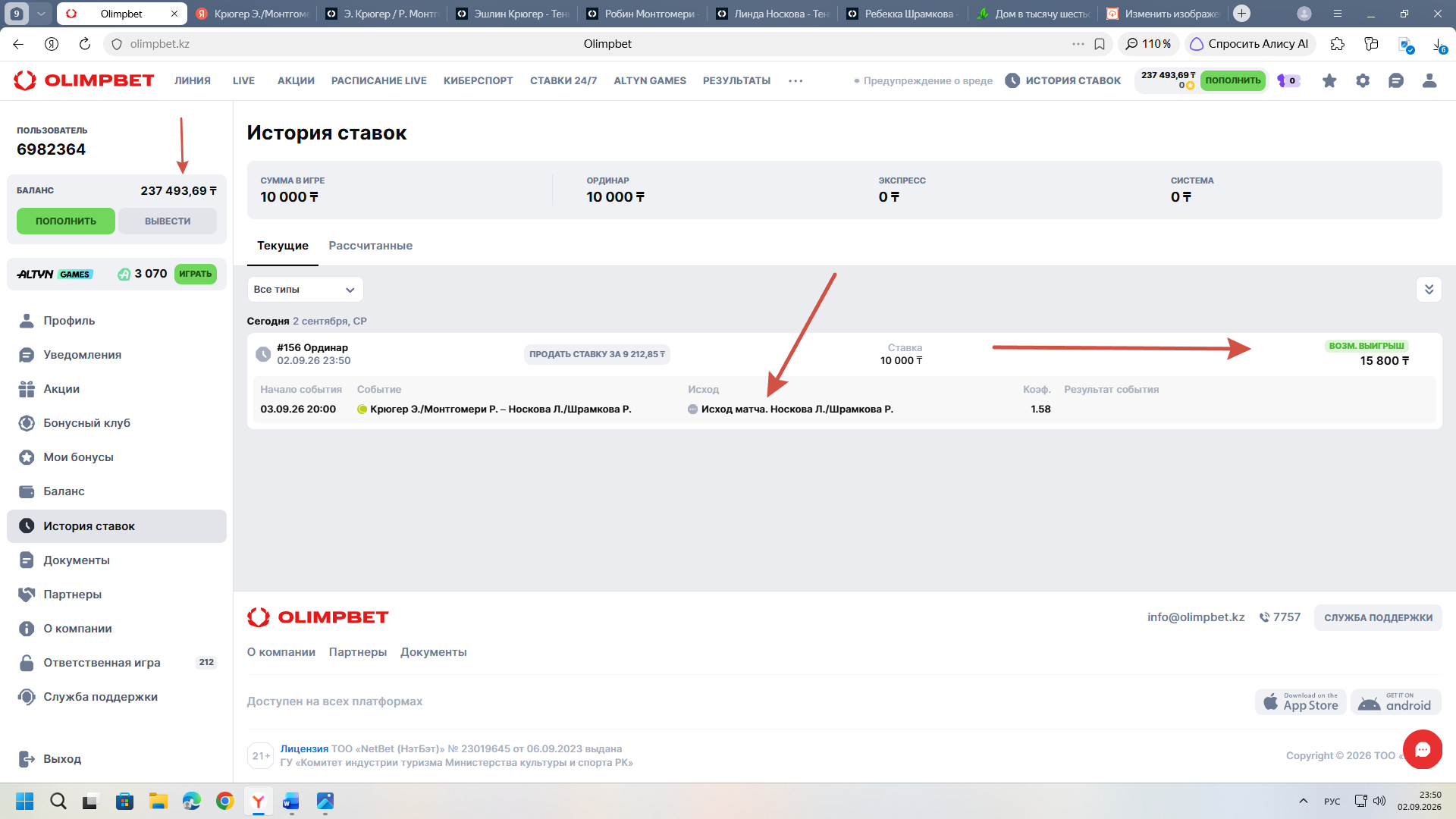
Task: Click 'ПРОДАТЬ СТАВКУ ЗА 9 212,85' button
Action: coord(597,354)
